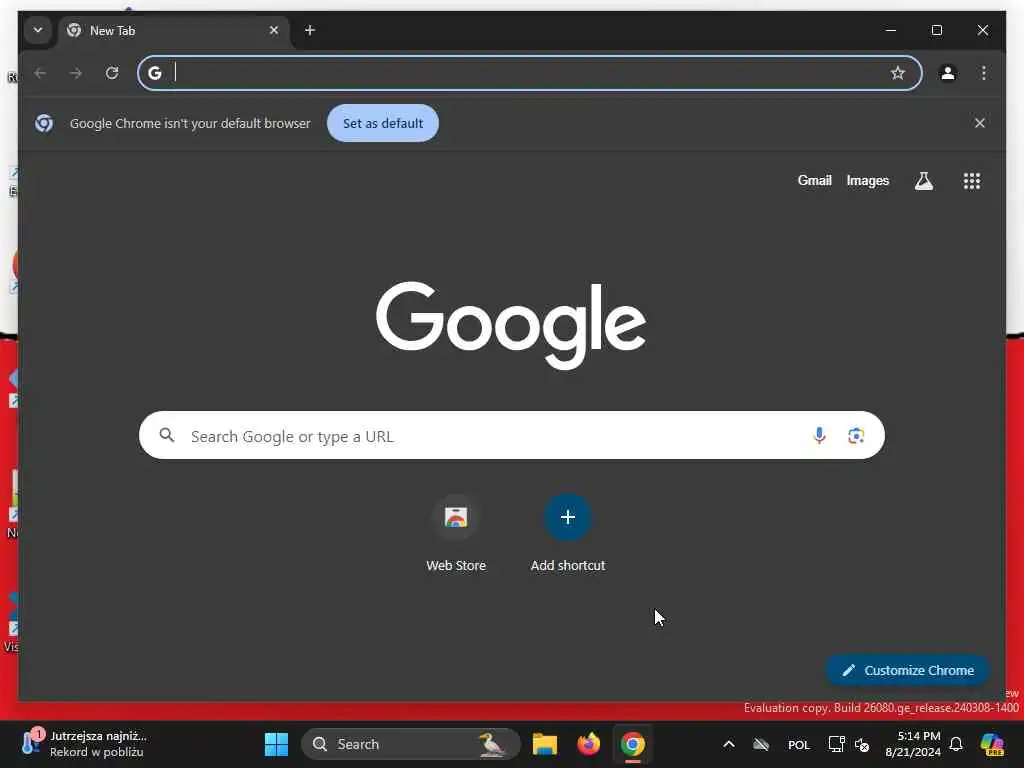Screen dimensions: 1024x768
Task: Click Customize Chrome button
Action: pos(908,670)
